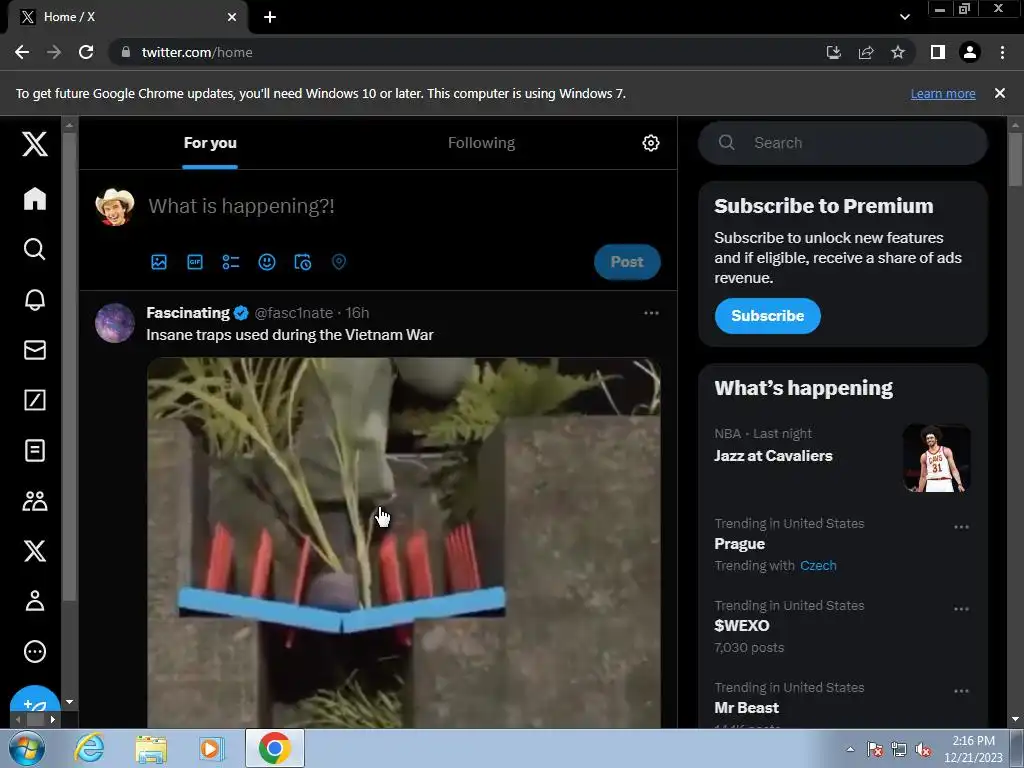Image resolution: width=1024 pixels, height=768 pixels.
Task: Open @fasc1nate profile handle
Action: pyautogui.click(x=294, y=313)
